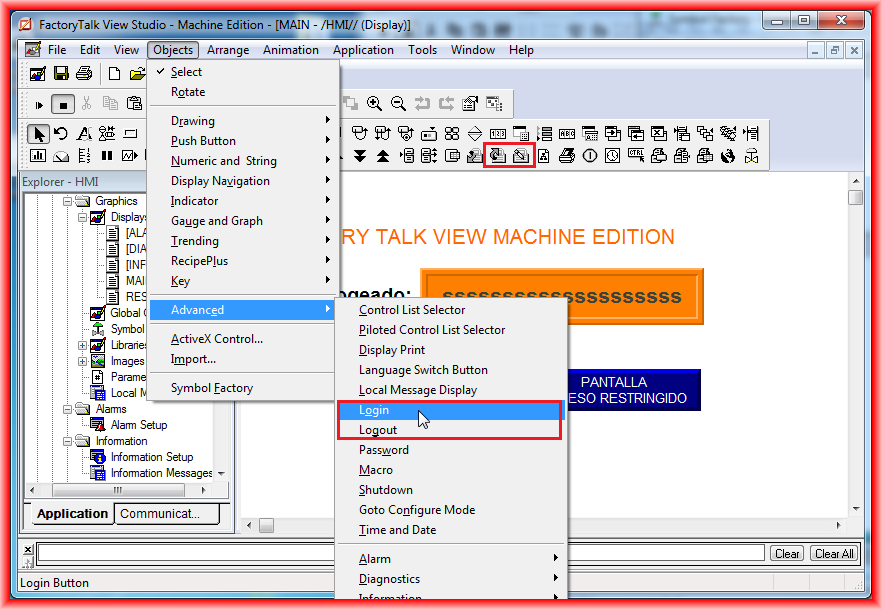The width and height of the screenshot is (882, 609).
Task: Click the Save icon in the toolbar
Action: pyautogui.click(x=61, y=74)
